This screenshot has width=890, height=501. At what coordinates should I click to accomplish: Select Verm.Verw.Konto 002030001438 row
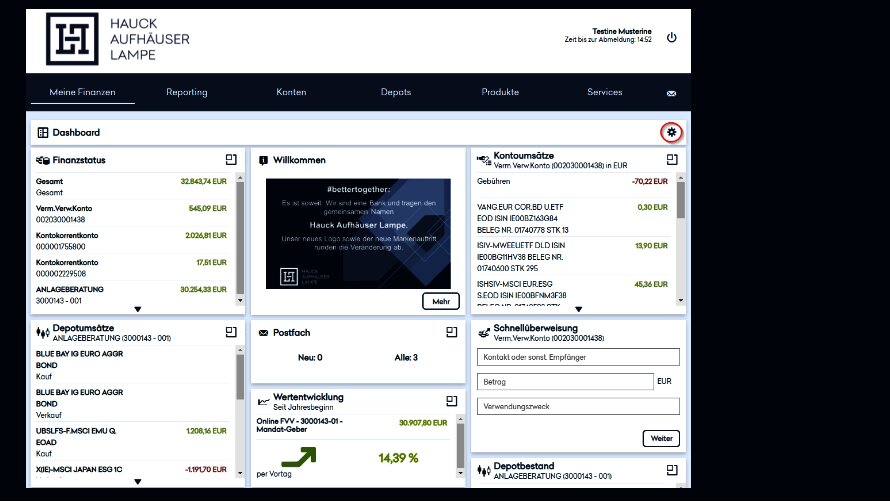131,214
